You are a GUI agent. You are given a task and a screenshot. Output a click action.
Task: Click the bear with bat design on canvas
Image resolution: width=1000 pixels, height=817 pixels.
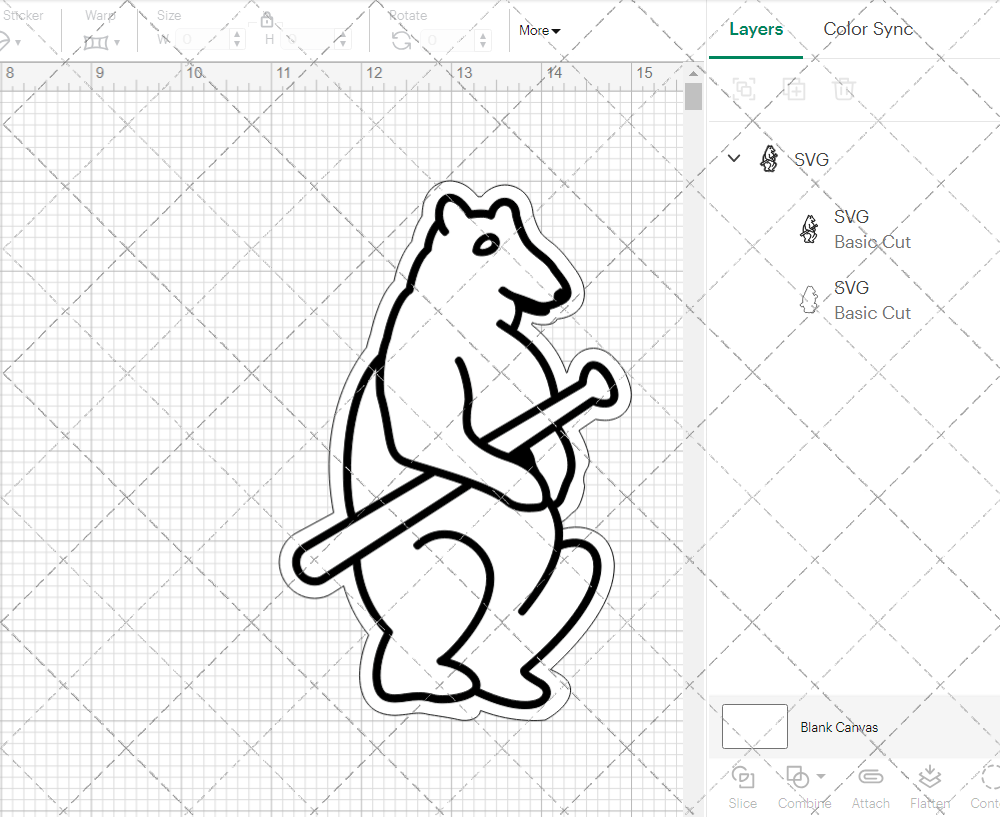tap(456, 451)
